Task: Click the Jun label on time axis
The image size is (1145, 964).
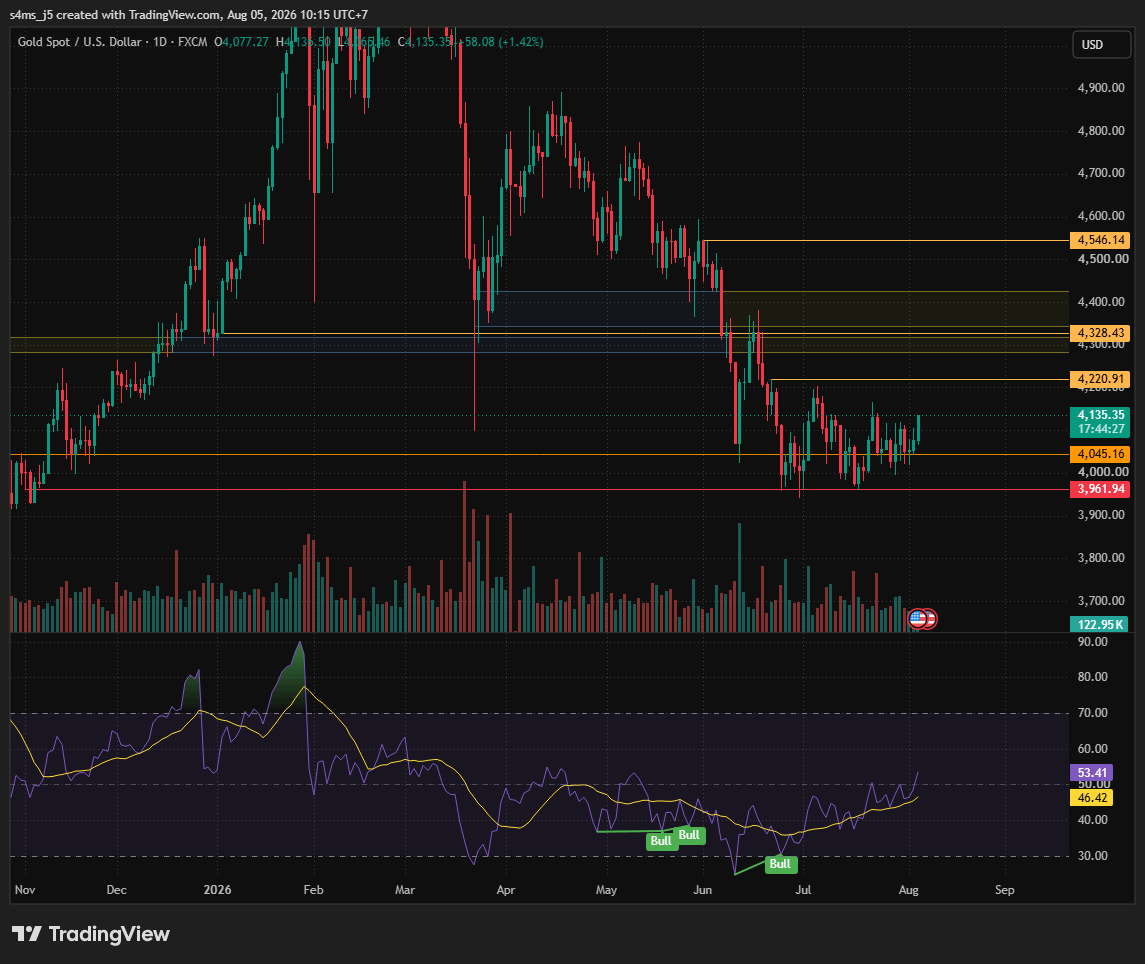Action: pyautogui.click(x=702, y=890)
